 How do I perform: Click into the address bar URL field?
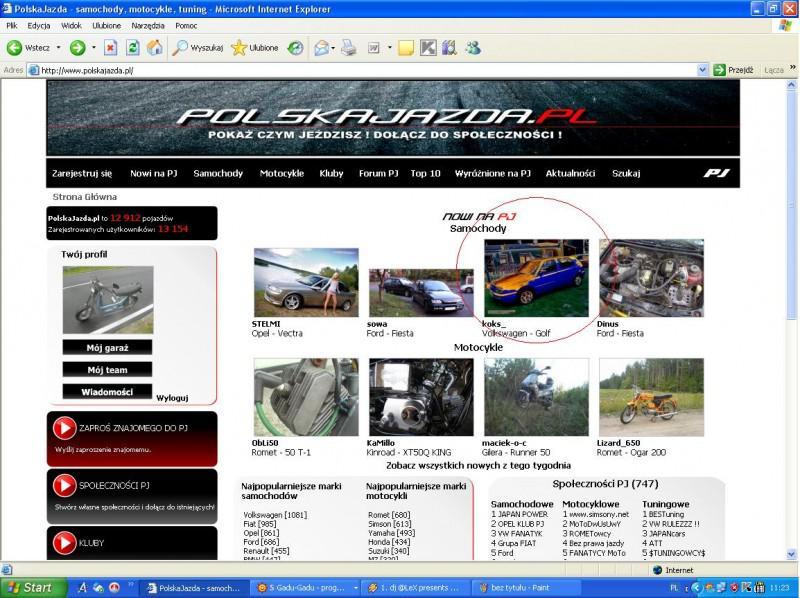point(367,70)
